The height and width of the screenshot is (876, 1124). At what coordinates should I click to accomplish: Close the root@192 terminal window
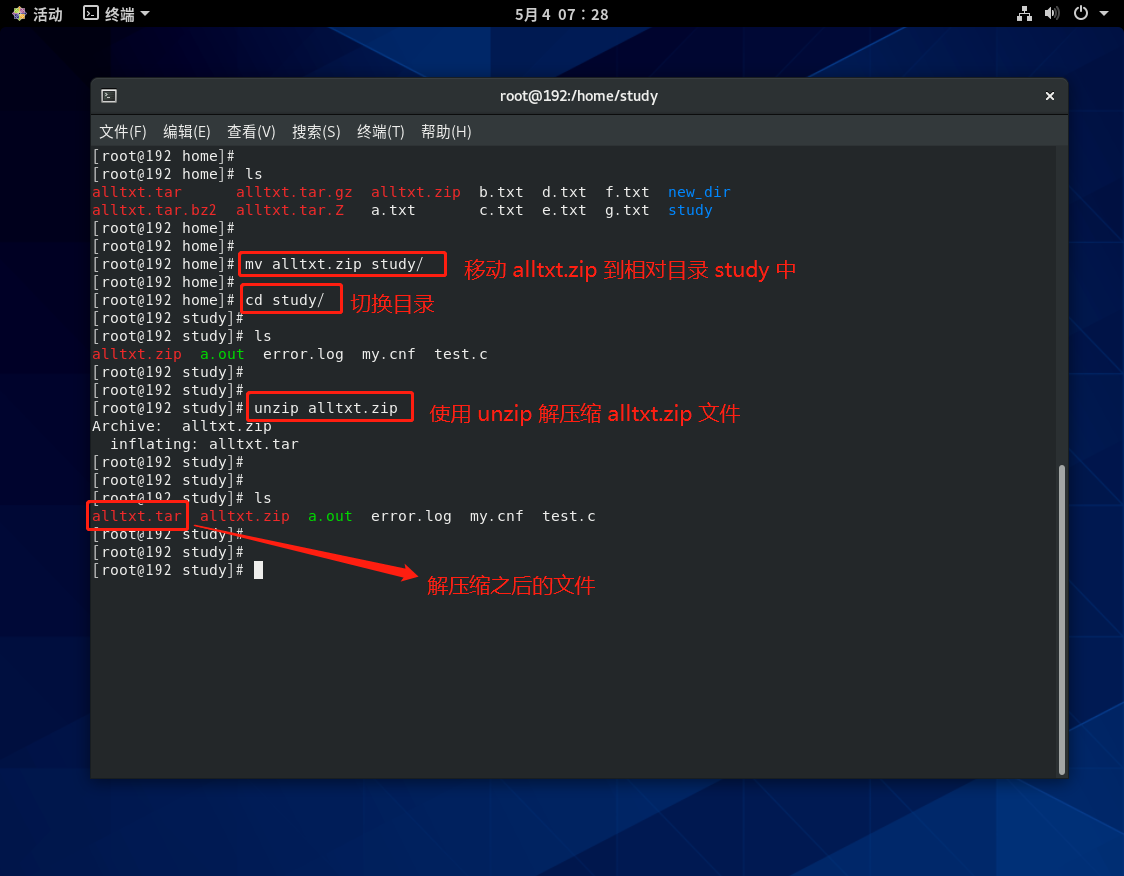click(1049, 96)
